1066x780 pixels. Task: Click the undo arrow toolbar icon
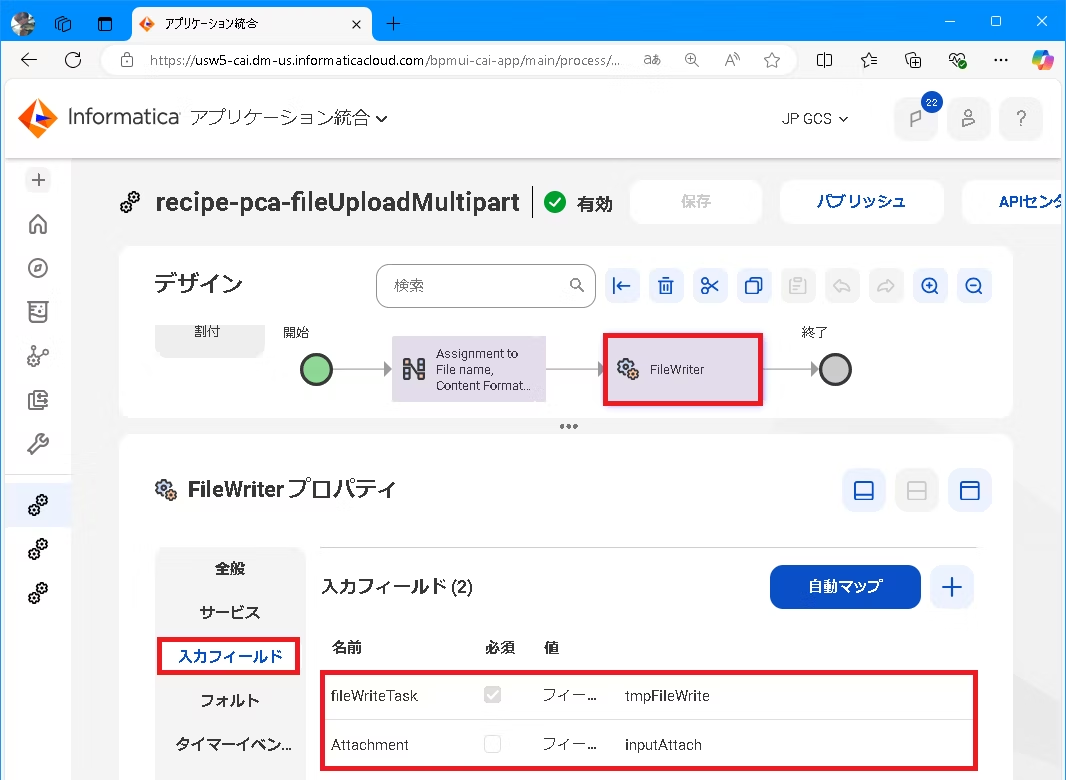(x=842, y=286)
